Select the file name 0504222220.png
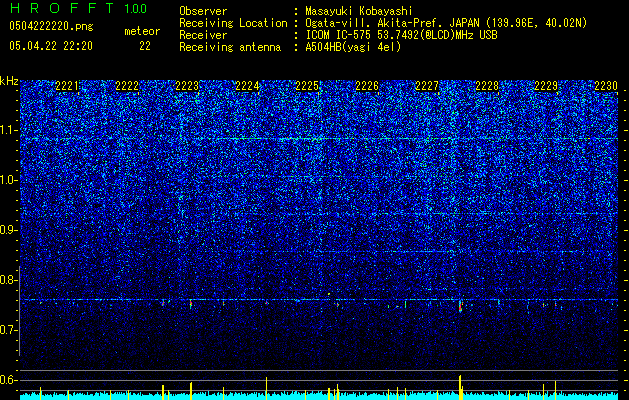 coord(51,26)
